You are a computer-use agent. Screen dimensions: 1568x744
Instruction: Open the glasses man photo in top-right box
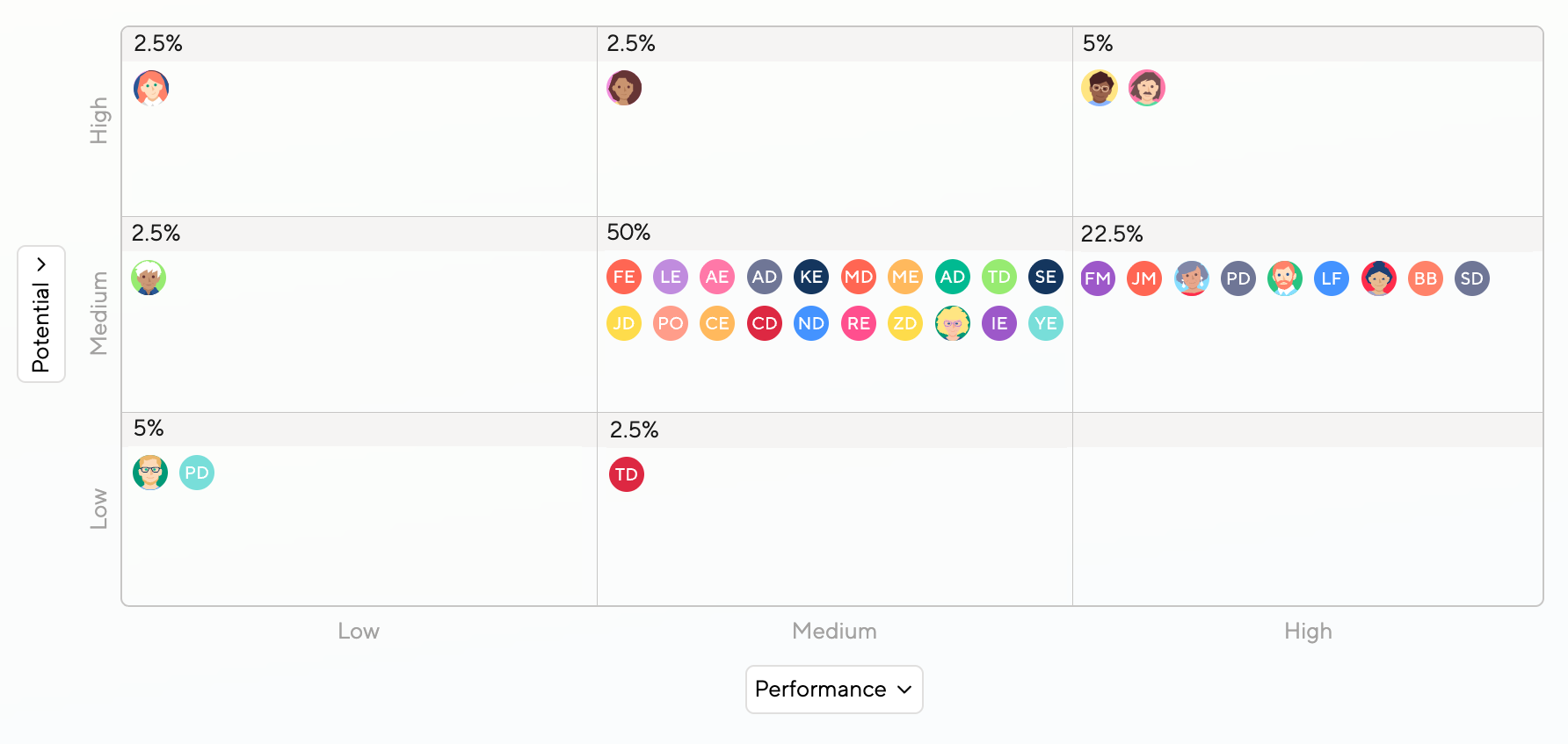coord(1100,88)
